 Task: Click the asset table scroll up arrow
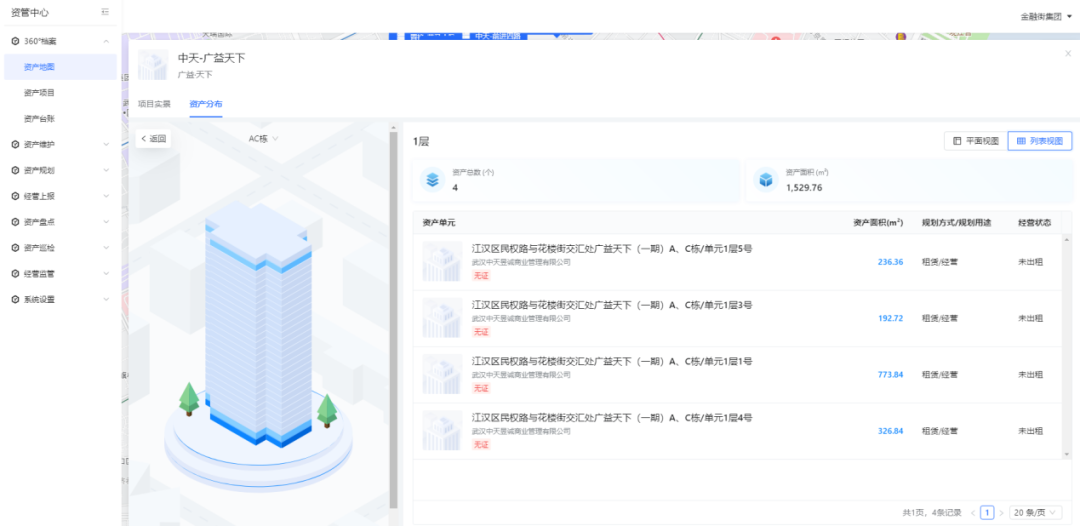1067,240
